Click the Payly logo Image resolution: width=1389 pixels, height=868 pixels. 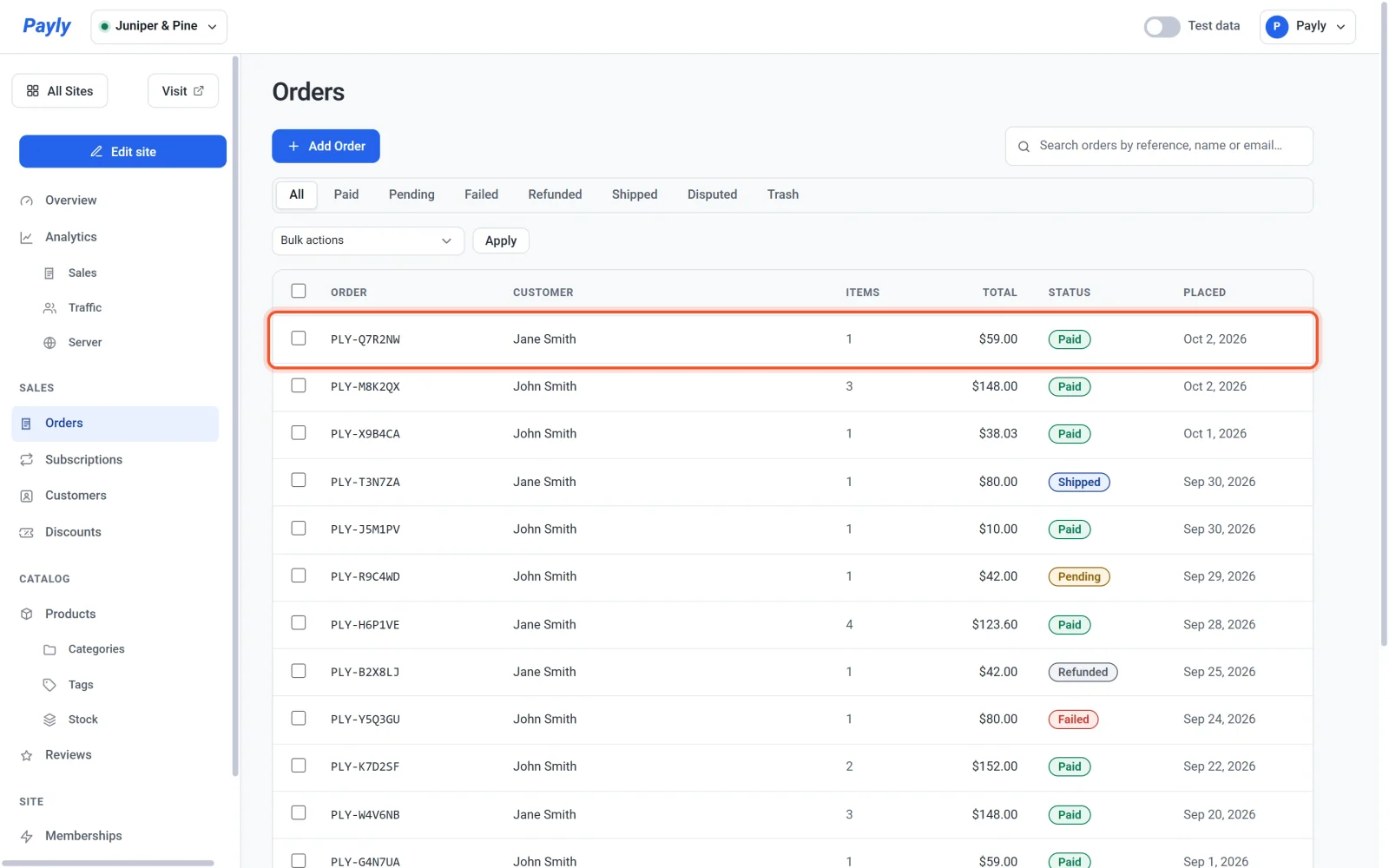point(47,26)
